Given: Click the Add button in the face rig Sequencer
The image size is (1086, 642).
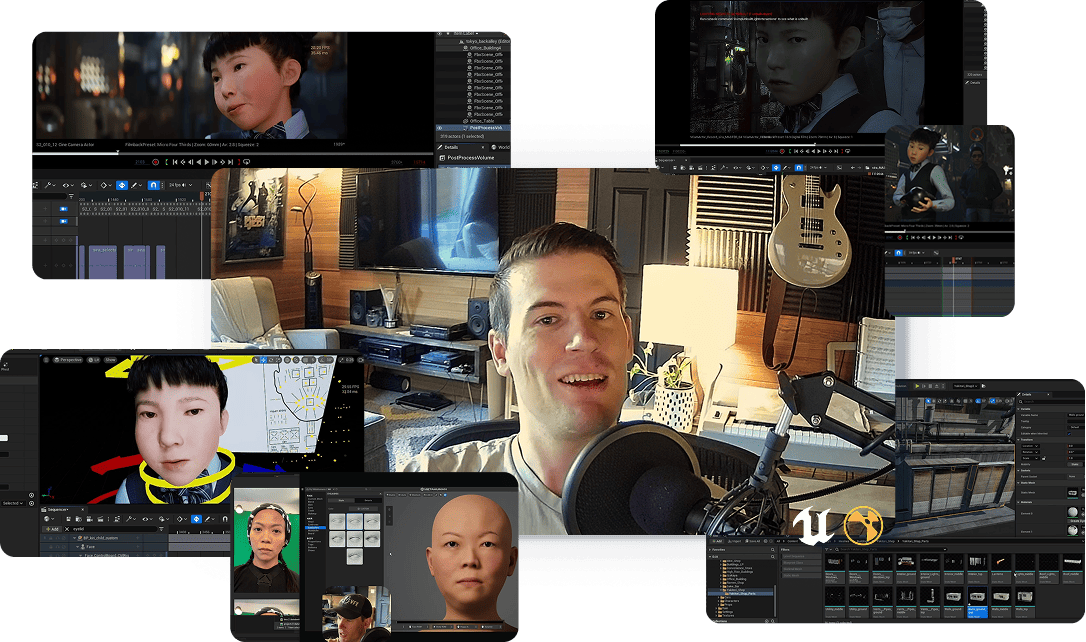Looking at the screenshot, I should [53, 529].
